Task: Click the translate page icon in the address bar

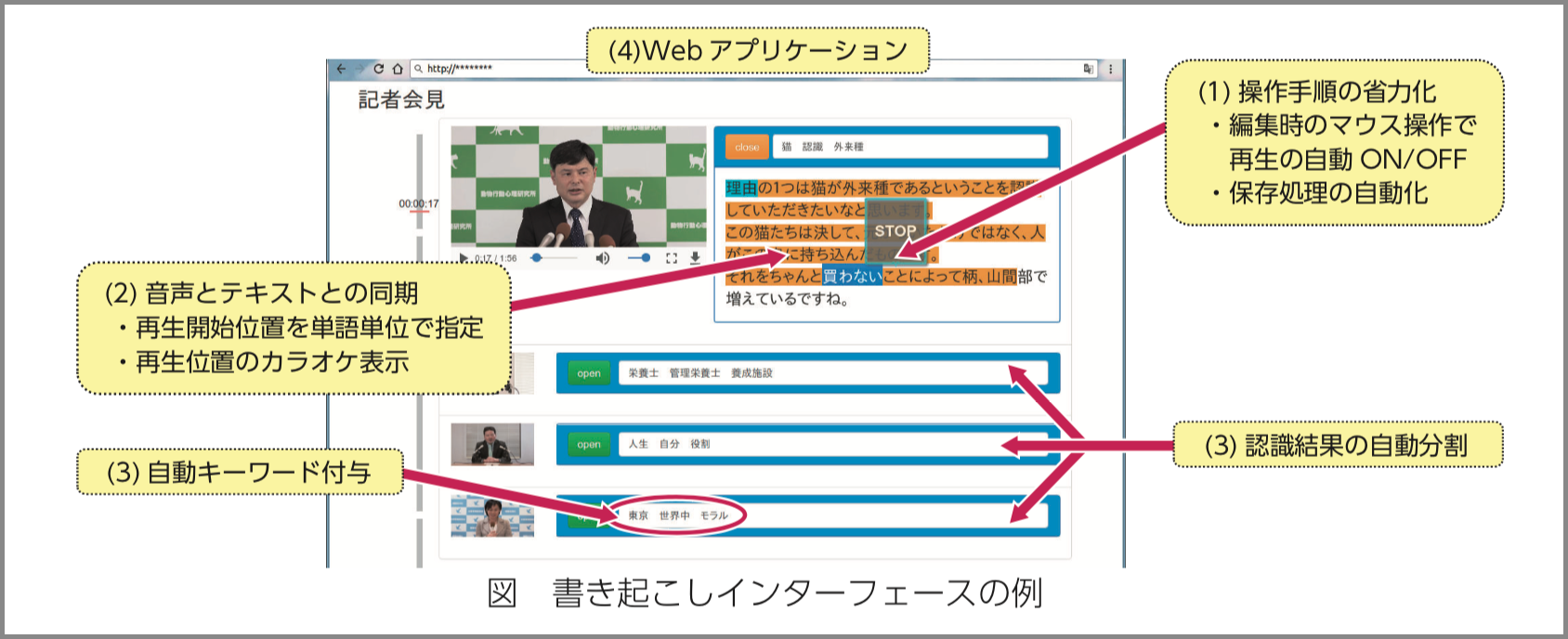Action: coord(1089,69)
